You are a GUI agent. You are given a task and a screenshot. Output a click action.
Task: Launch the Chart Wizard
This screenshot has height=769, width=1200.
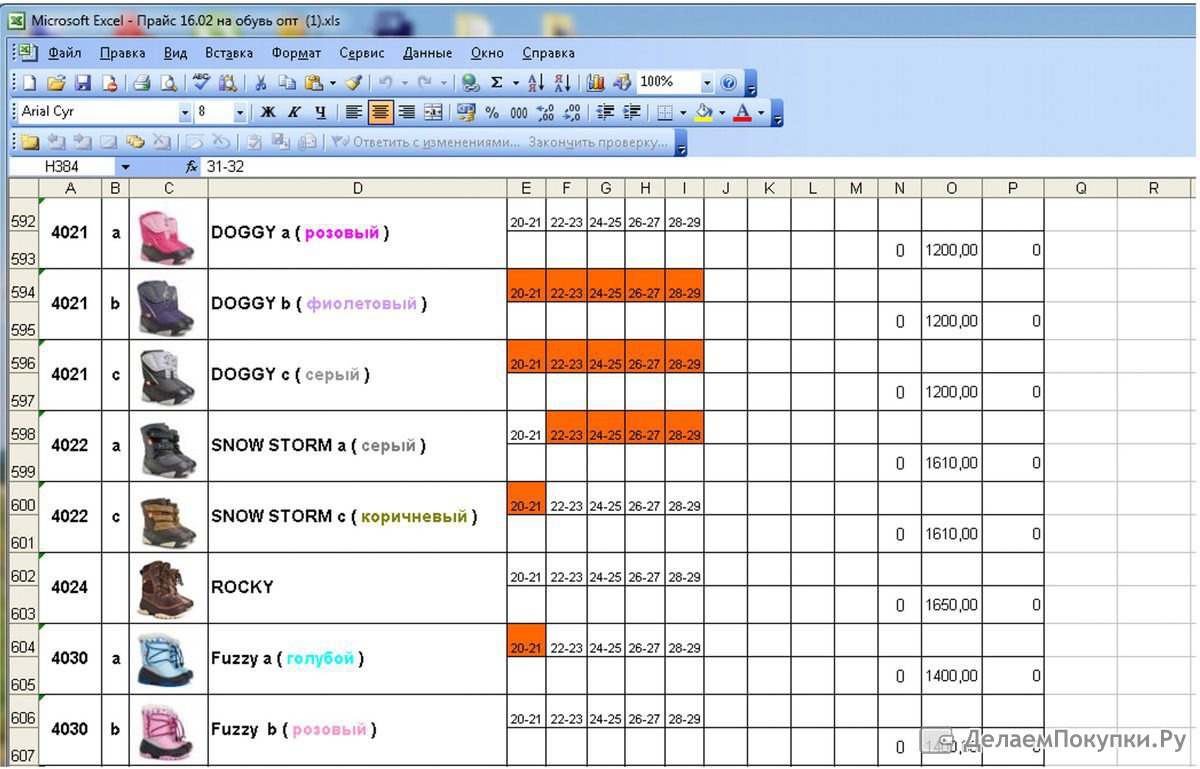coord(596,83)
